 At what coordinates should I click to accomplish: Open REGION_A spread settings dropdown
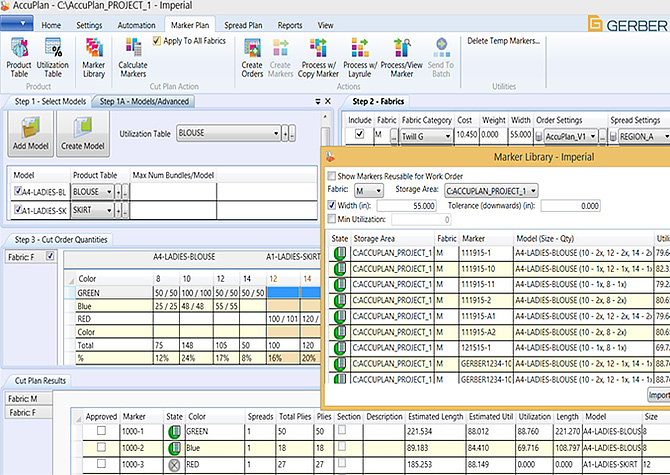pos(667,137)
